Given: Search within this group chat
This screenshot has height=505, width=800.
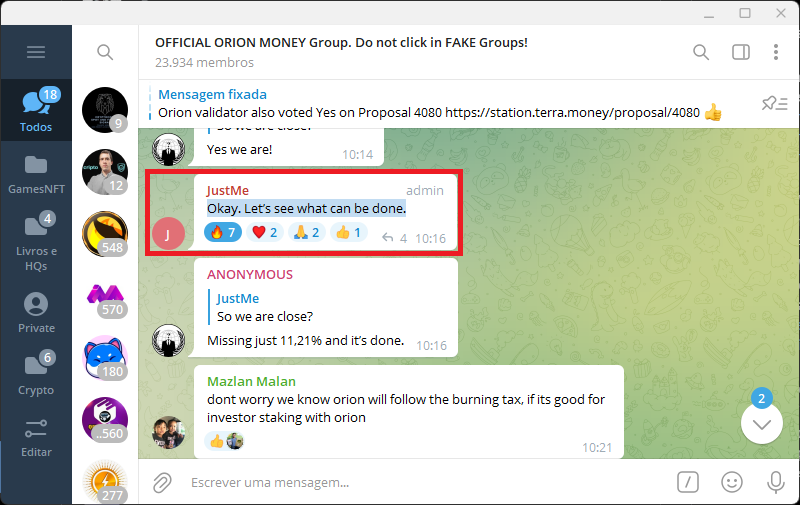Looking at the screenshot, I should click(701, 52).
